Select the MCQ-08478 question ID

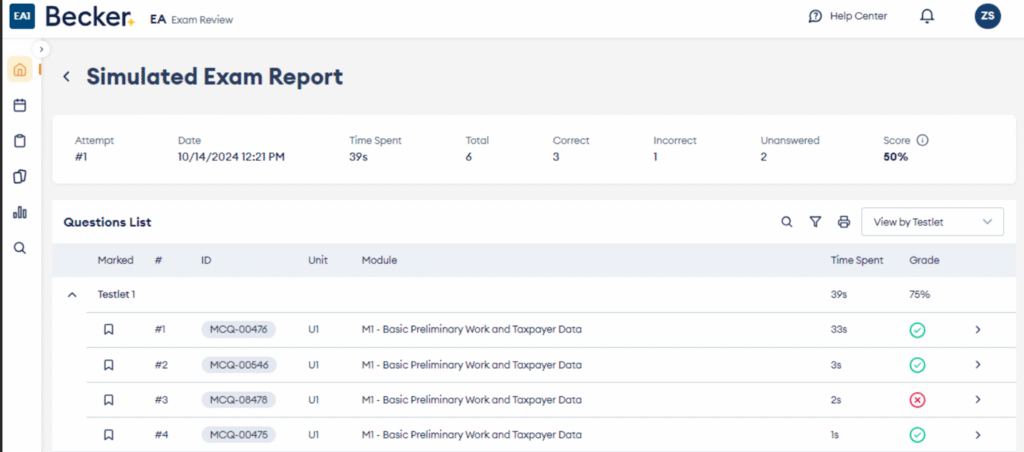(x=238, y=400)
